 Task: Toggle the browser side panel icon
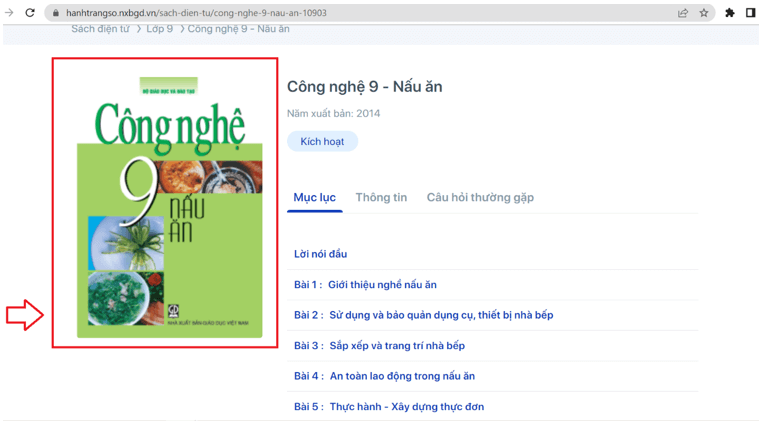click(750, 13)
